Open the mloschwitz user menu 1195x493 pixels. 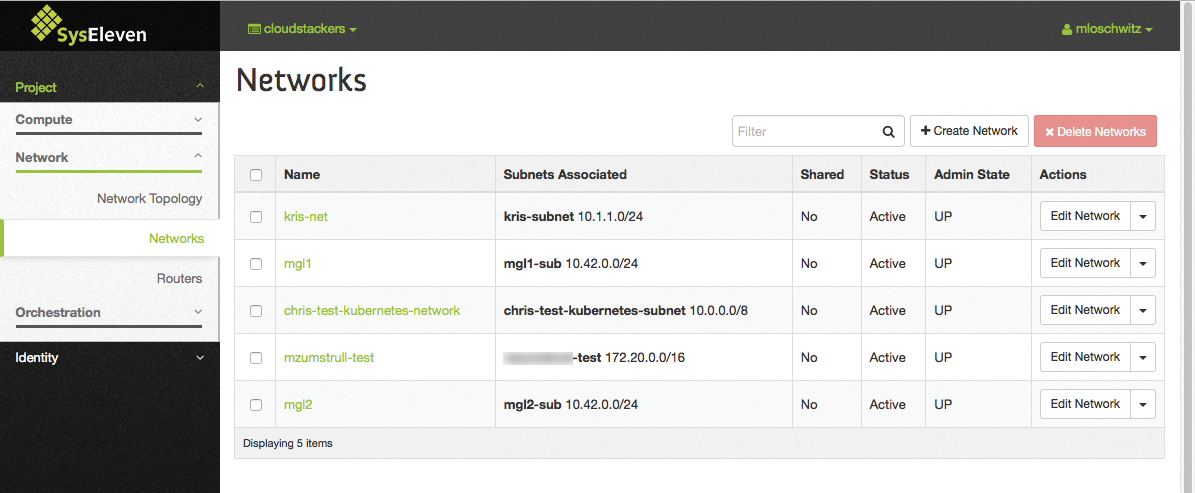1107,30
